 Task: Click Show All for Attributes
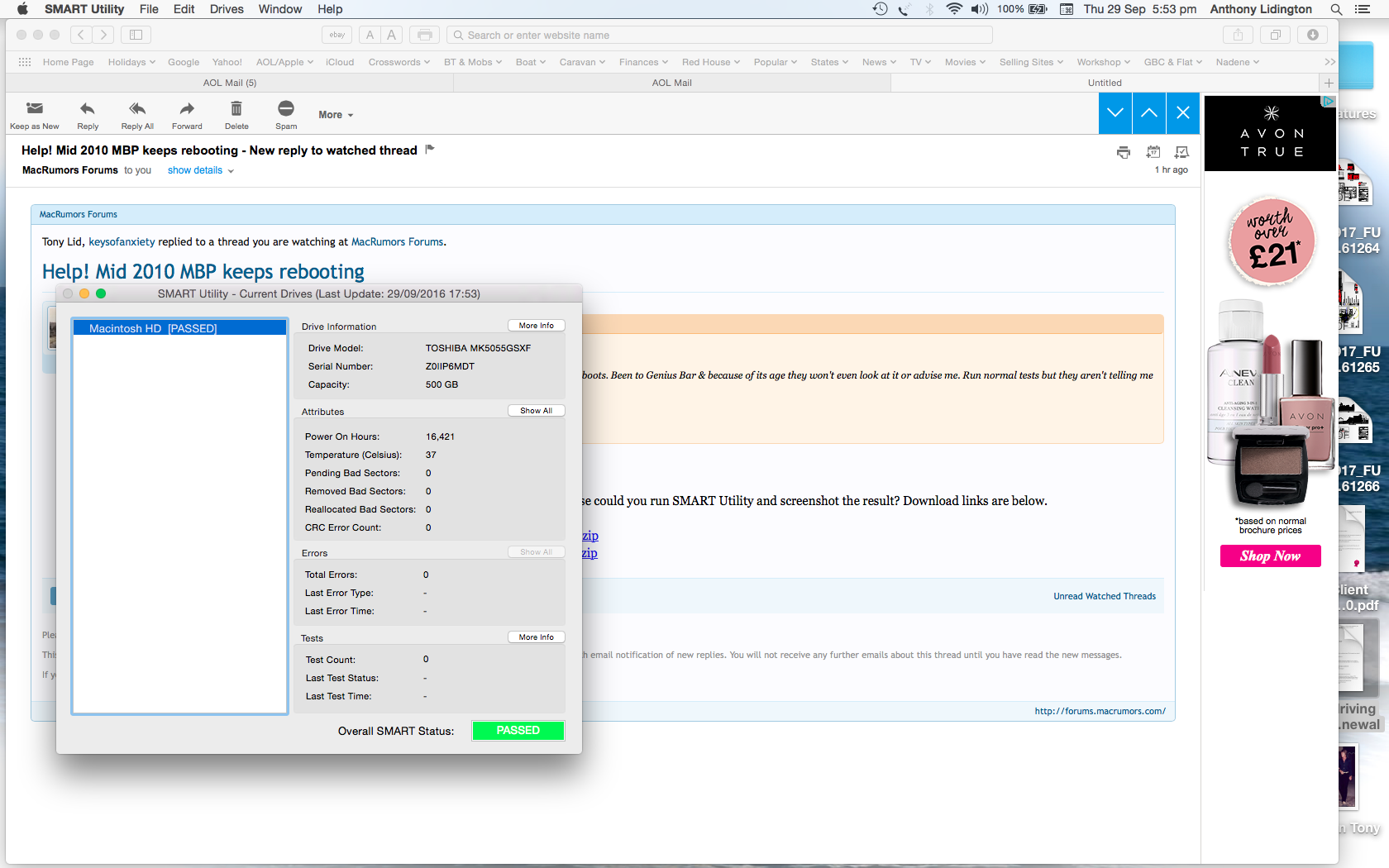click(x=536, y=411)
